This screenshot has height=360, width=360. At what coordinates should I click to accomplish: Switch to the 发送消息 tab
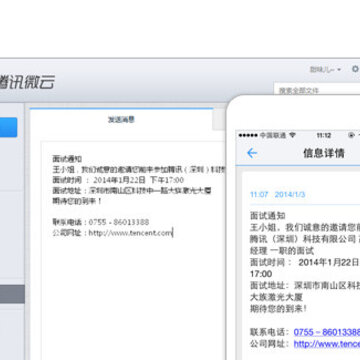pos(121,119)
